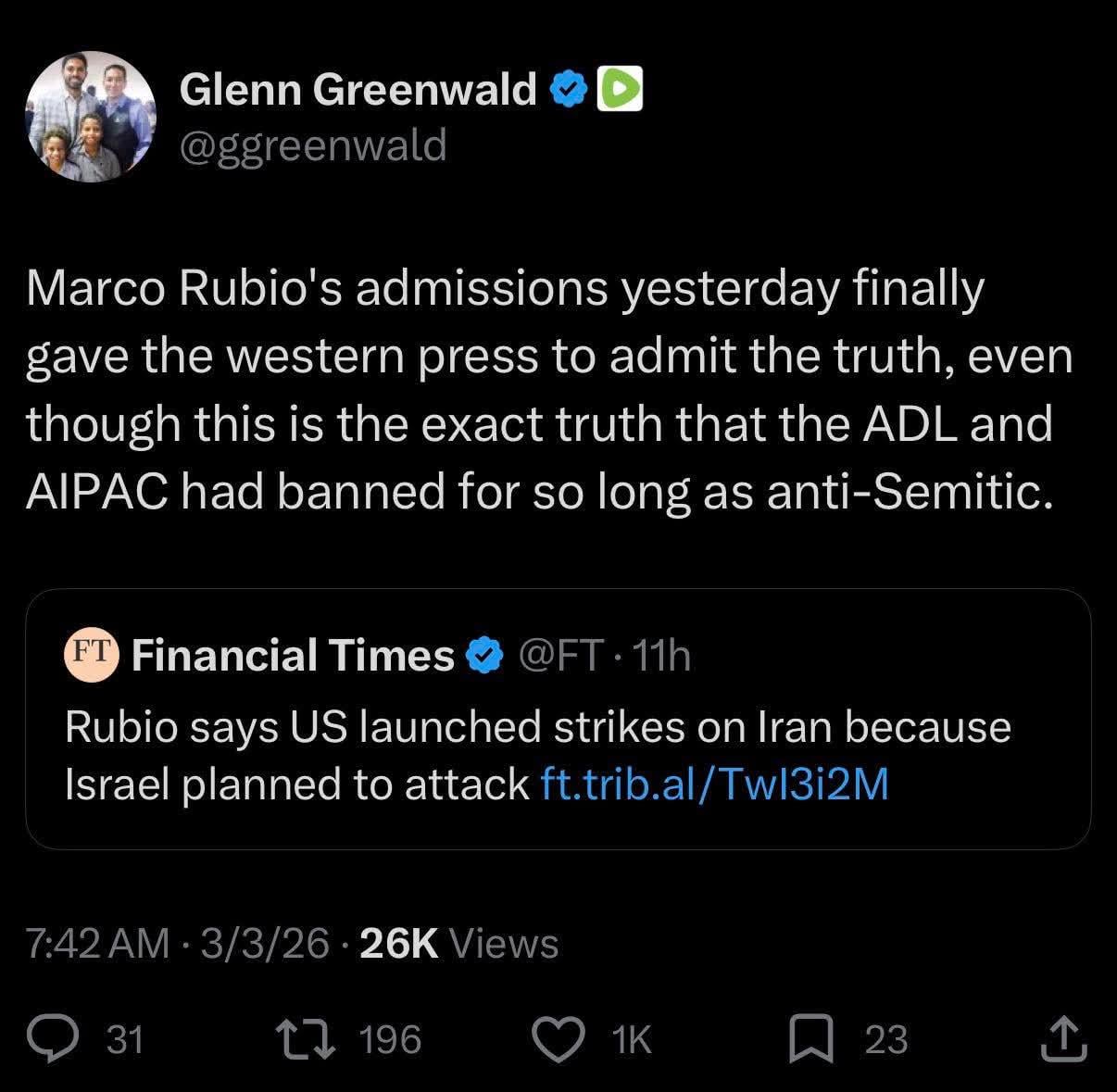Click the Financial Times account name
The image size is (1117, 1092).
(x=293, y=656)
